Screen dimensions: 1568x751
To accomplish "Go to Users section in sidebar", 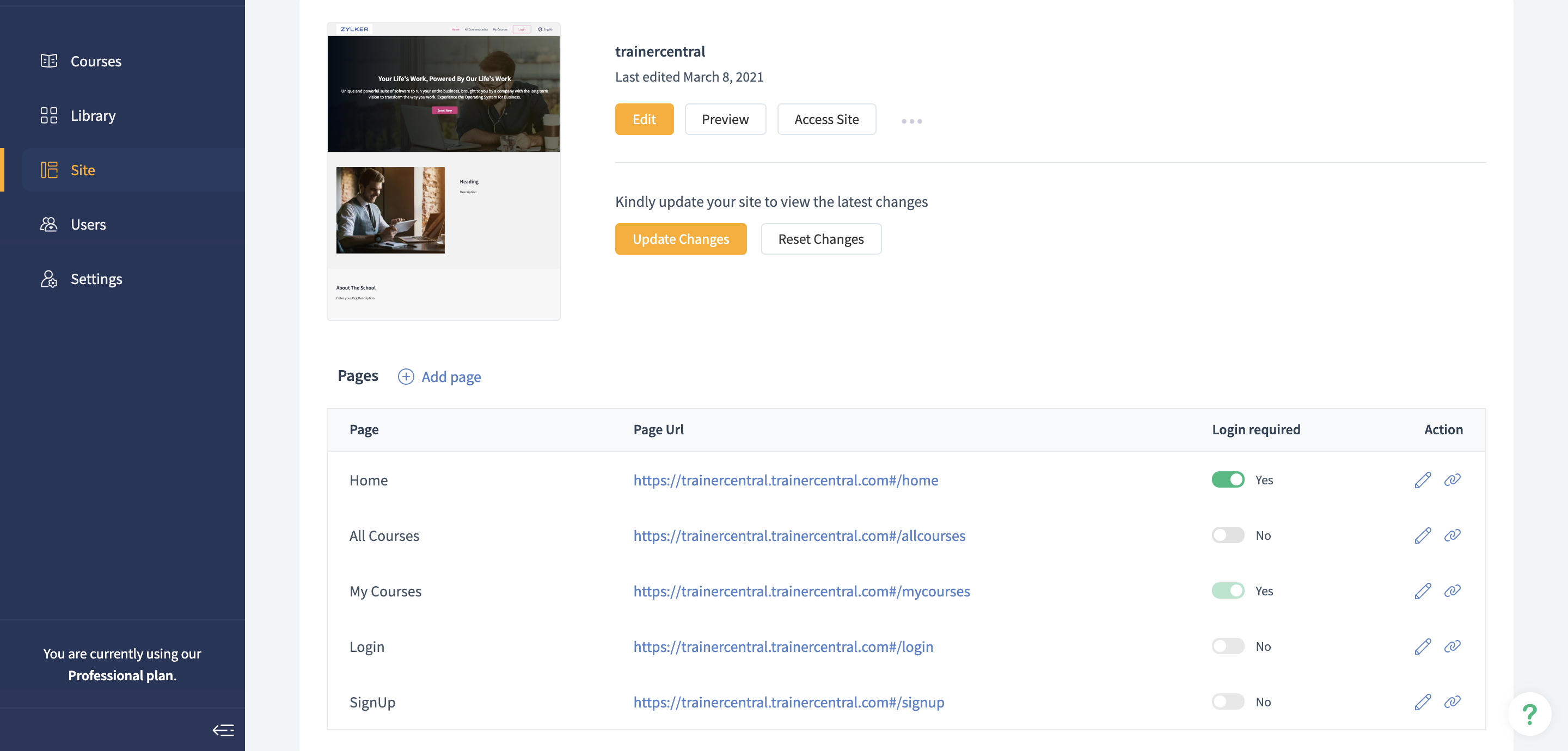I will (x=88, y=224).
